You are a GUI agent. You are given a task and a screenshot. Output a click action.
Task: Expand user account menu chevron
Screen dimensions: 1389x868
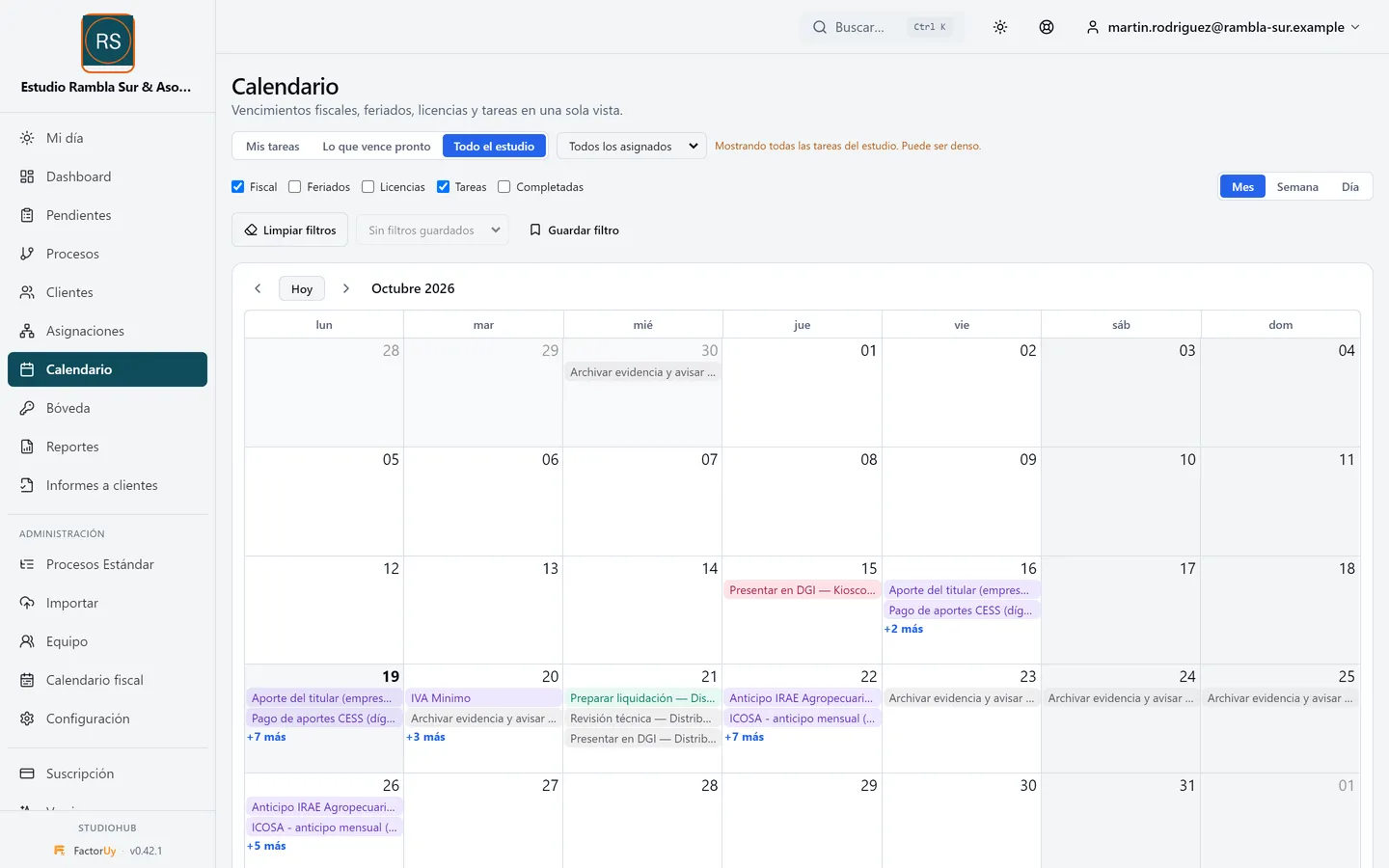[x=1355, y=27]
